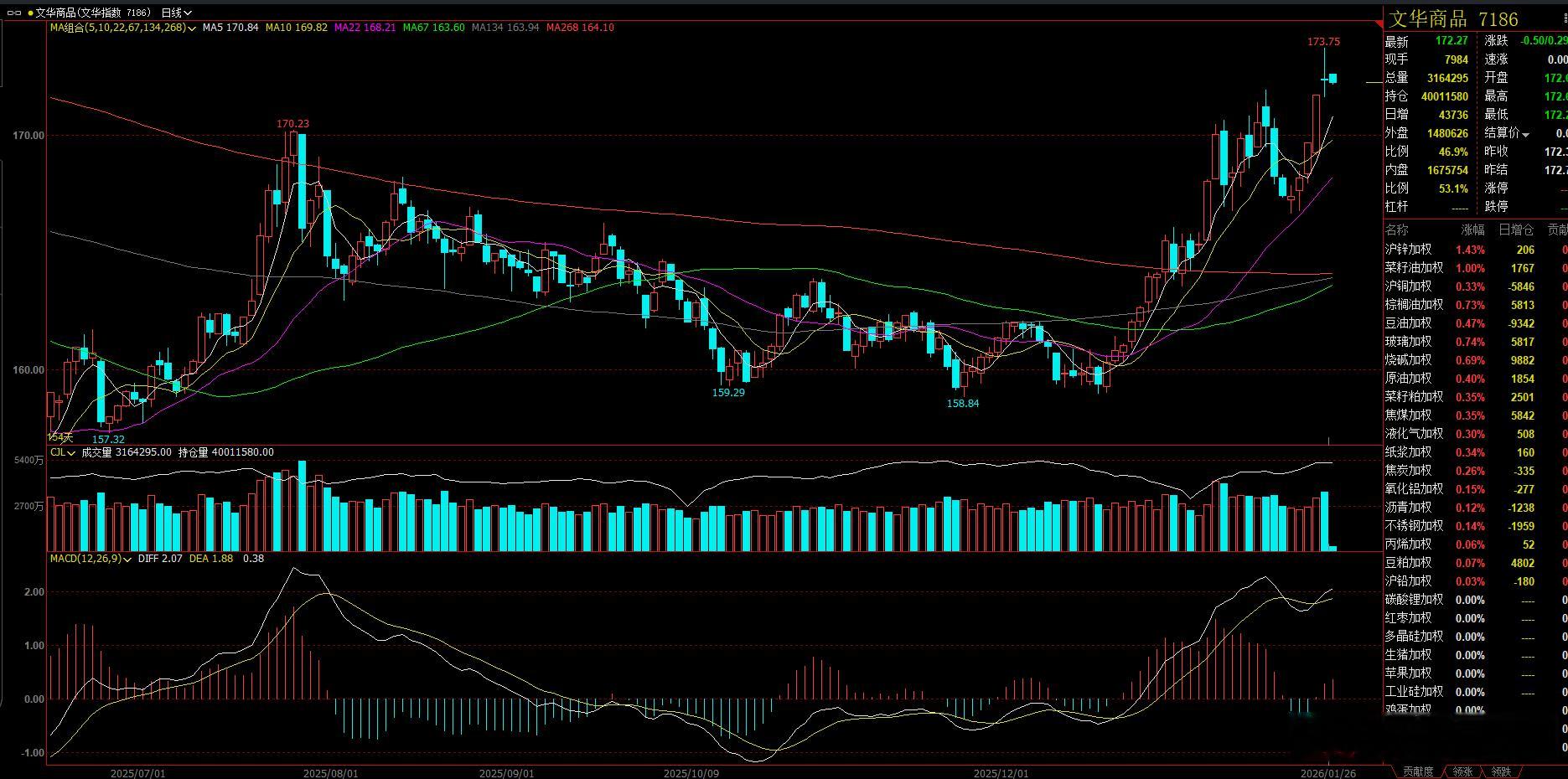Switch to the 领跌 tab
1568x779 pixels.
[x=1501, y=771]
